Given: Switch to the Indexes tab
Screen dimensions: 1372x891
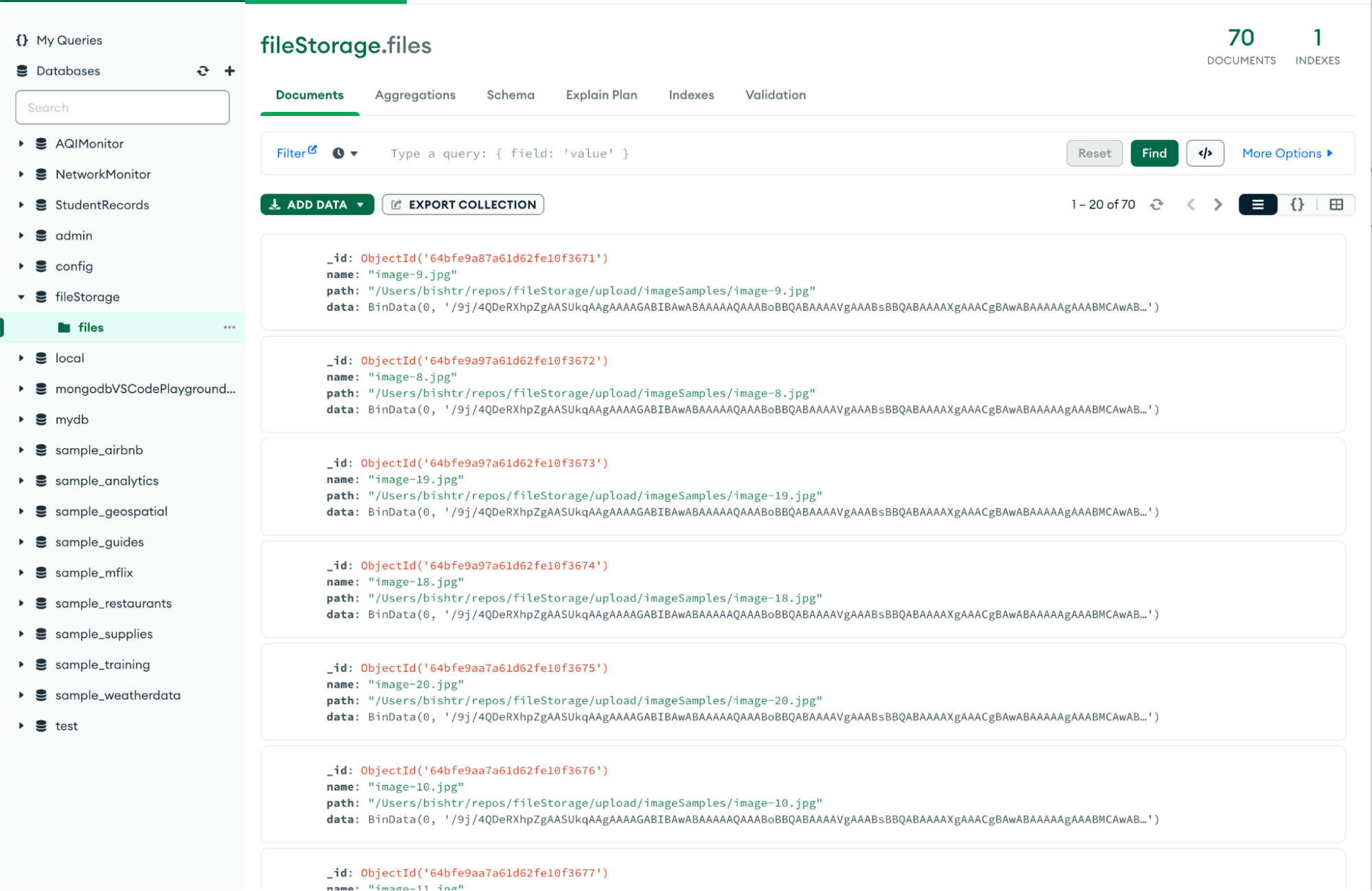Looking at the screenshot, I should (691, 94).
